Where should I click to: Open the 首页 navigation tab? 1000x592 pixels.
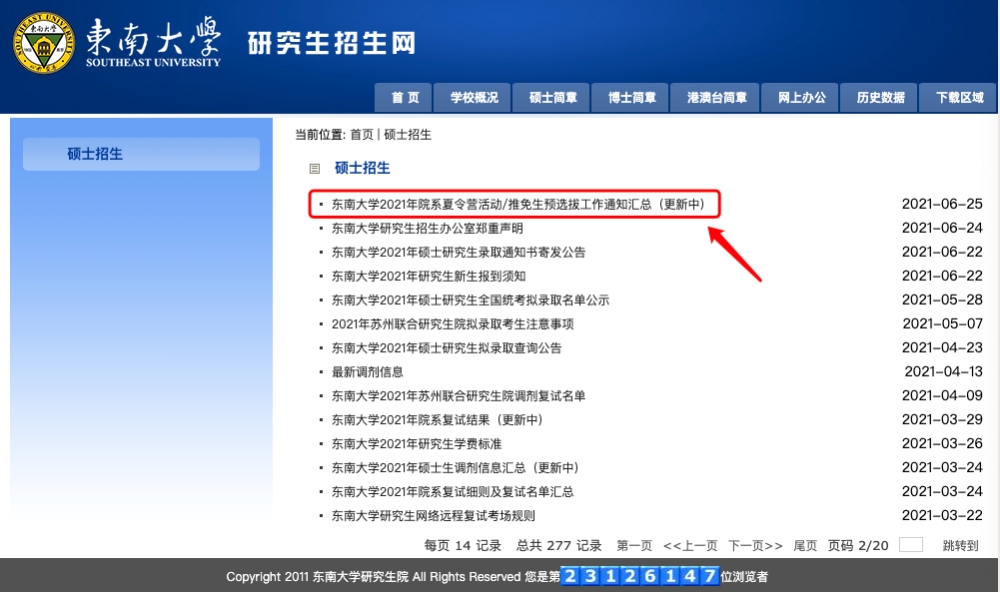coord(404,98)
